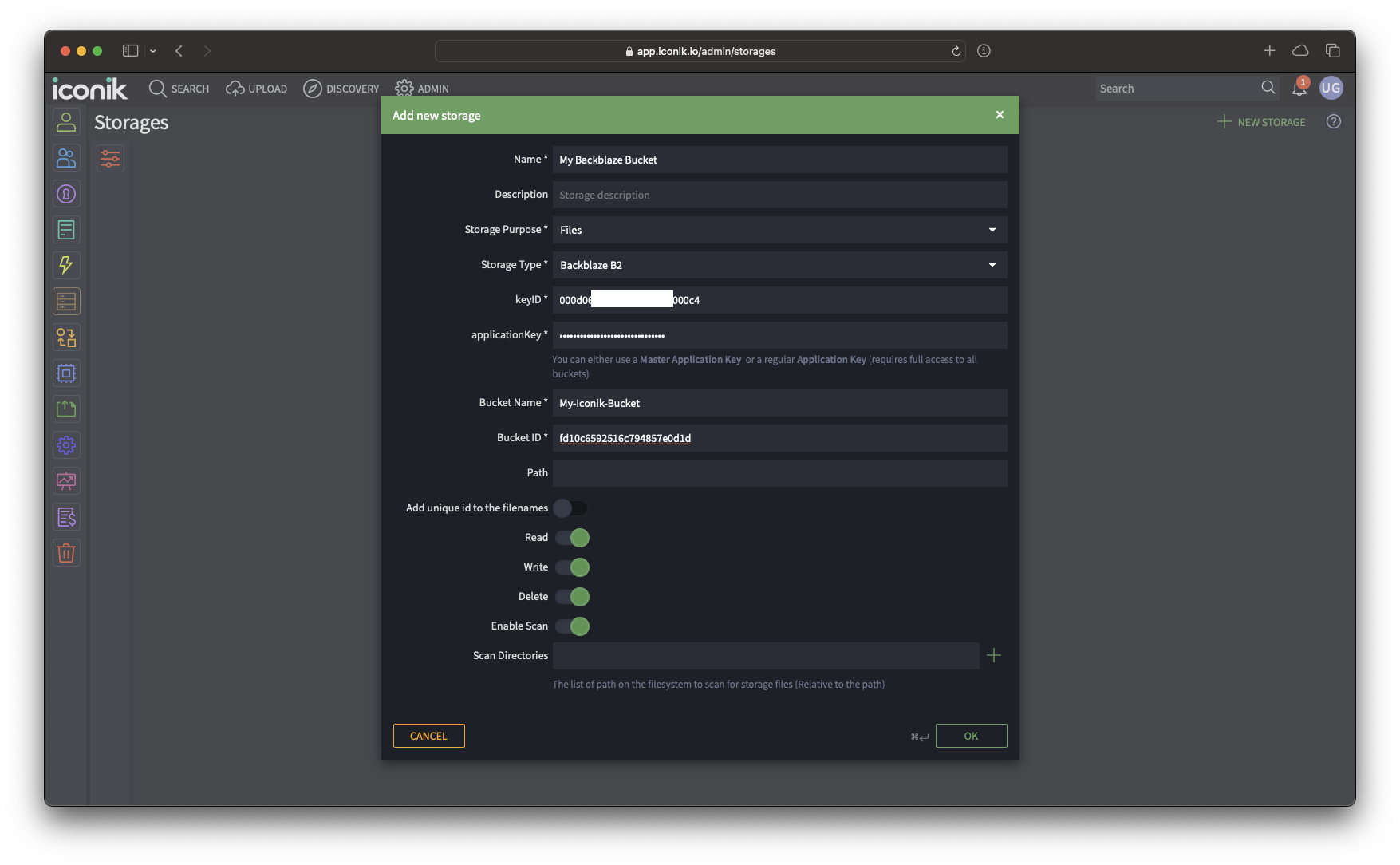The image size is (1400, 865).
Task: Click the CANCEL button
Action: tap(428, 736)
